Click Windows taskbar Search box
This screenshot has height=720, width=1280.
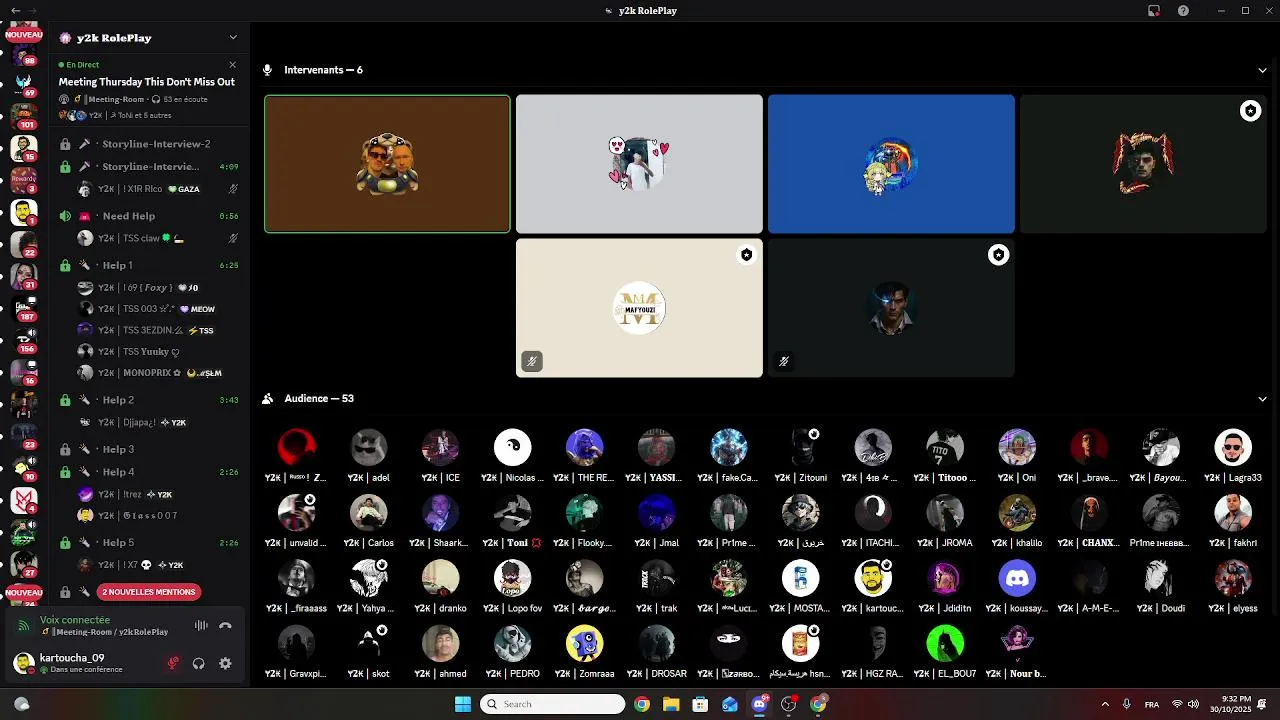coord(552,704)
